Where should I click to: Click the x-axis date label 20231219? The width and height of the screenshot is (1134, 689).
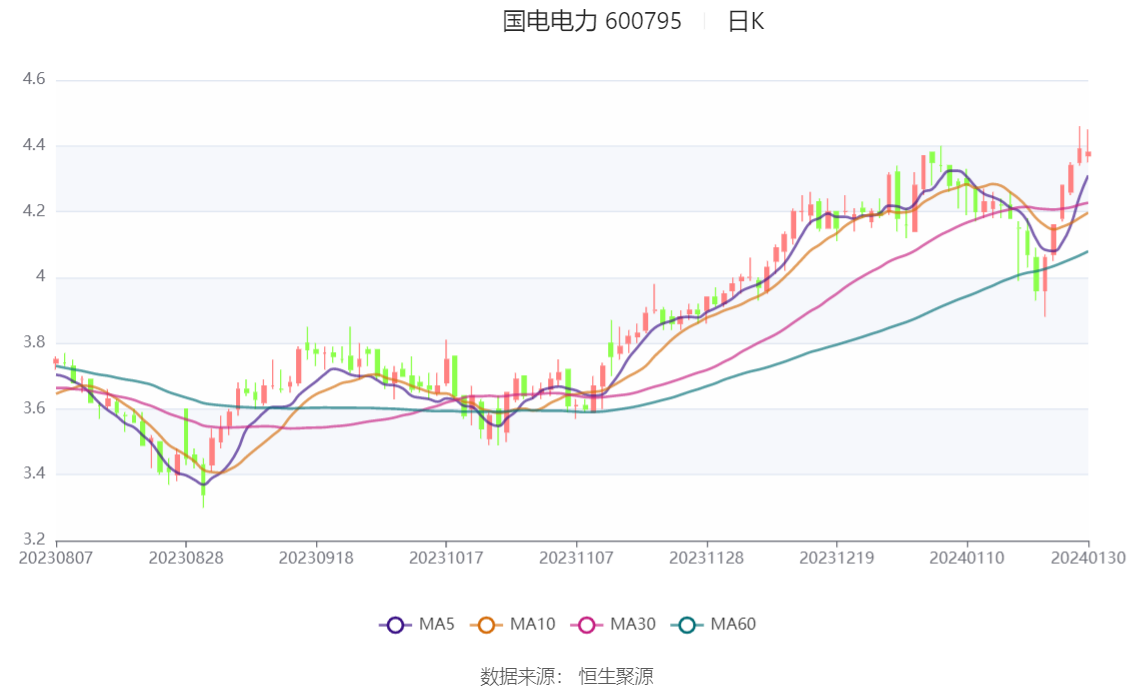(x=837, y=558)
